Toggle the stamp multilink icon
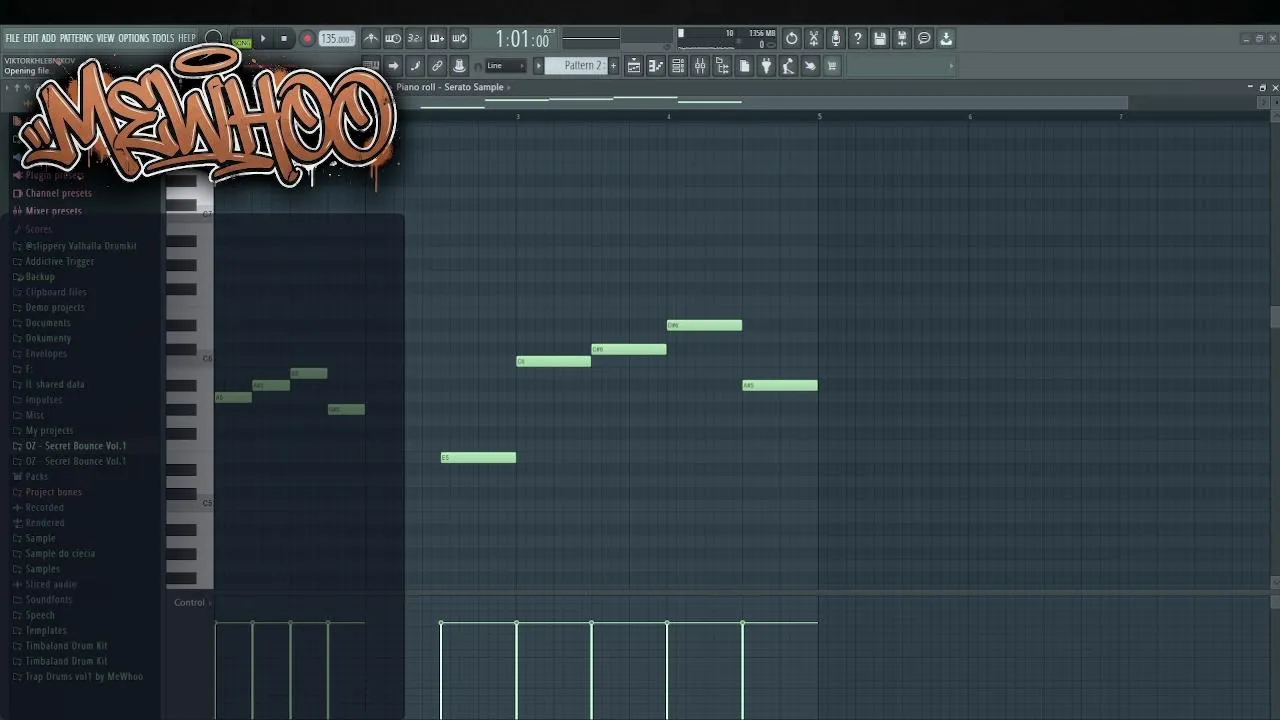The width and height of the screenshot is (1280, 720). [459, 66]
